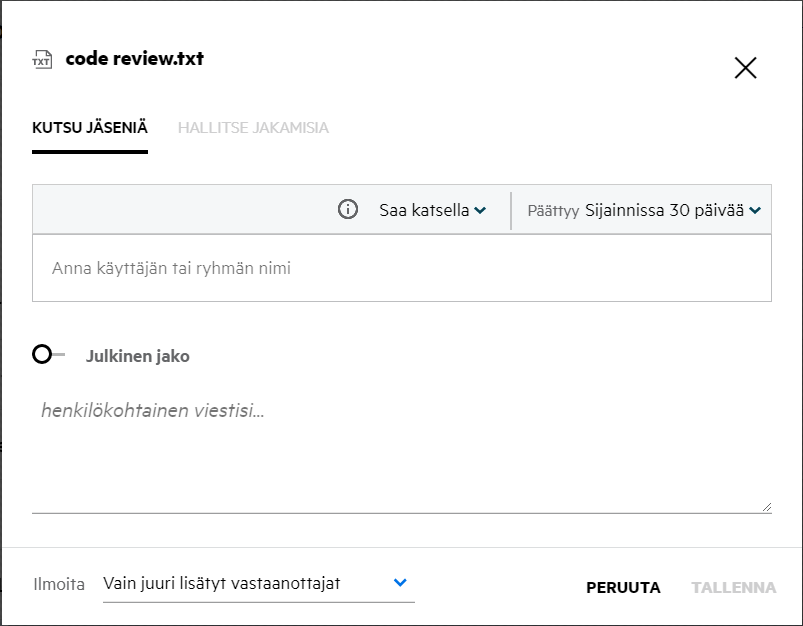Viewport: 803px width, 626px height.
Task: Click the Päättyy label
Action: click(x=553, y=211)
